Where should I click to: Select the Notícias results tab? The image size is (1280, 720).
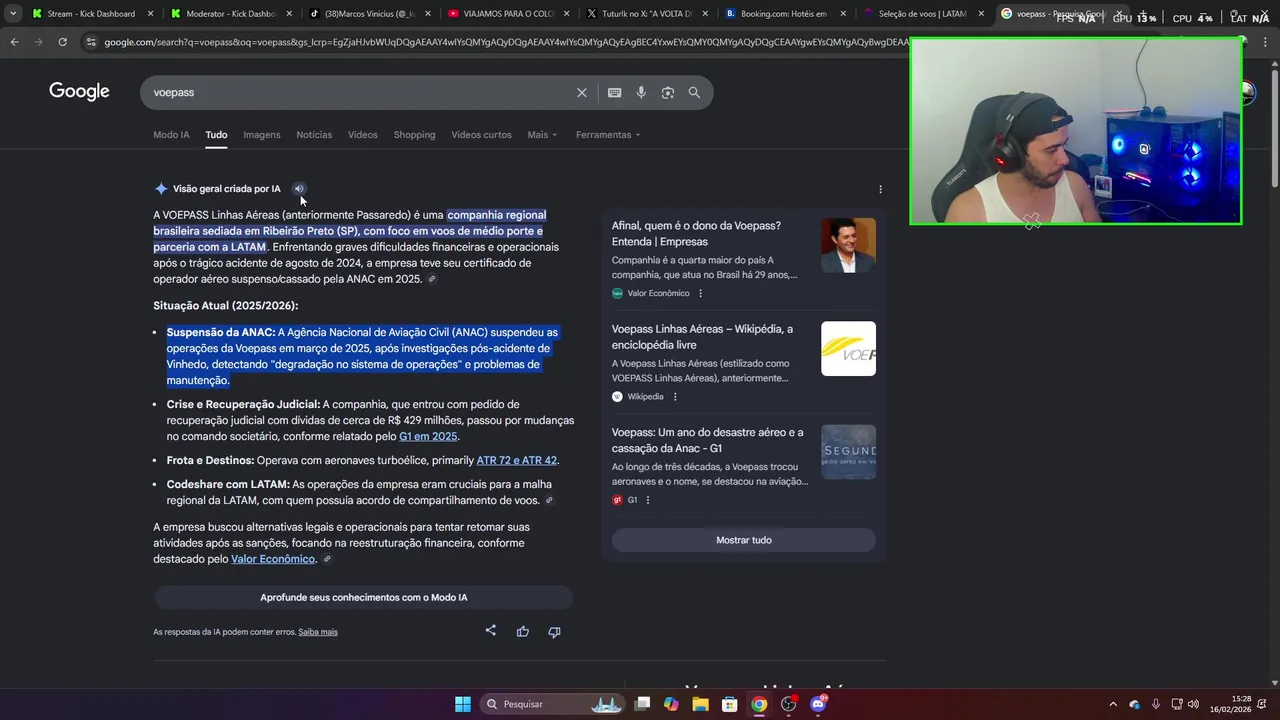pos(314,135)
